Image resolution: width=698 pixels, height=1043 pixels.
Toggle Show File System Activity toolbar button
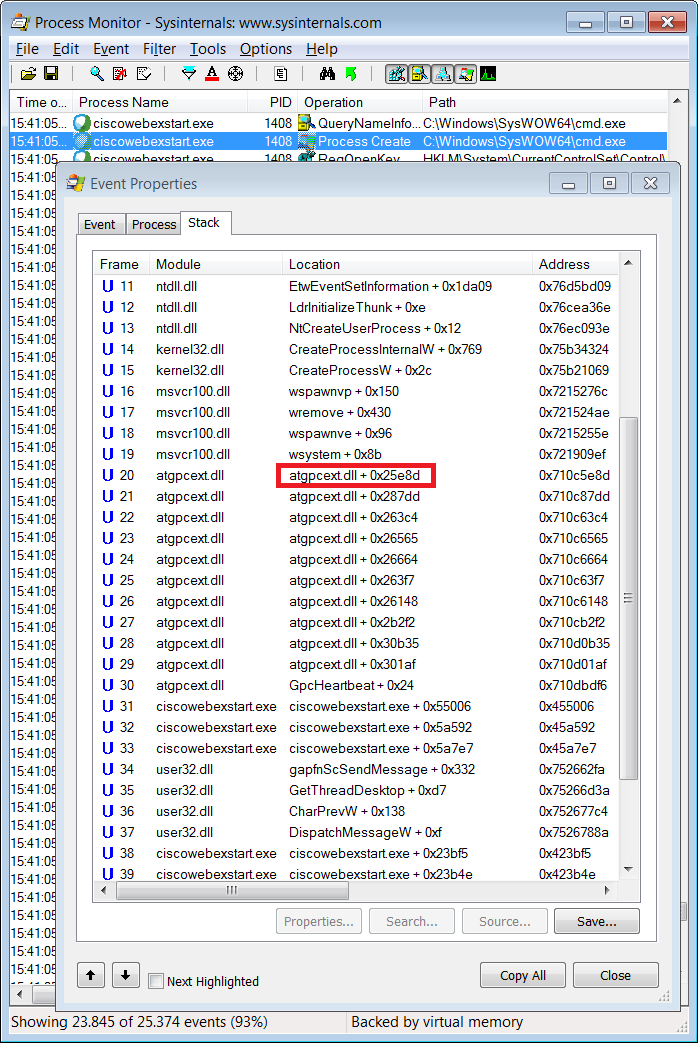[419, 74]
